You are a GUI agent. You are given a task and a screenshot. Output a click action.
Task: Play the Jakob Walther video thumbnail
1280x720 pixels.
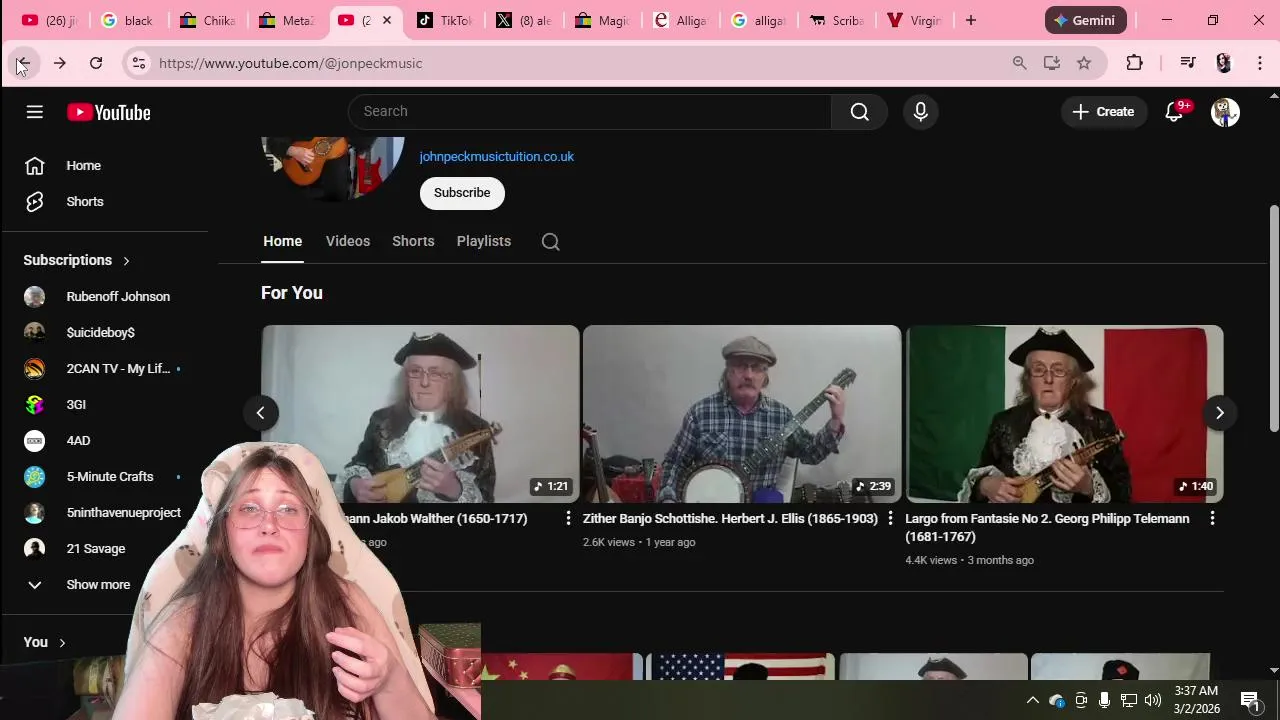tap(420, 414)
